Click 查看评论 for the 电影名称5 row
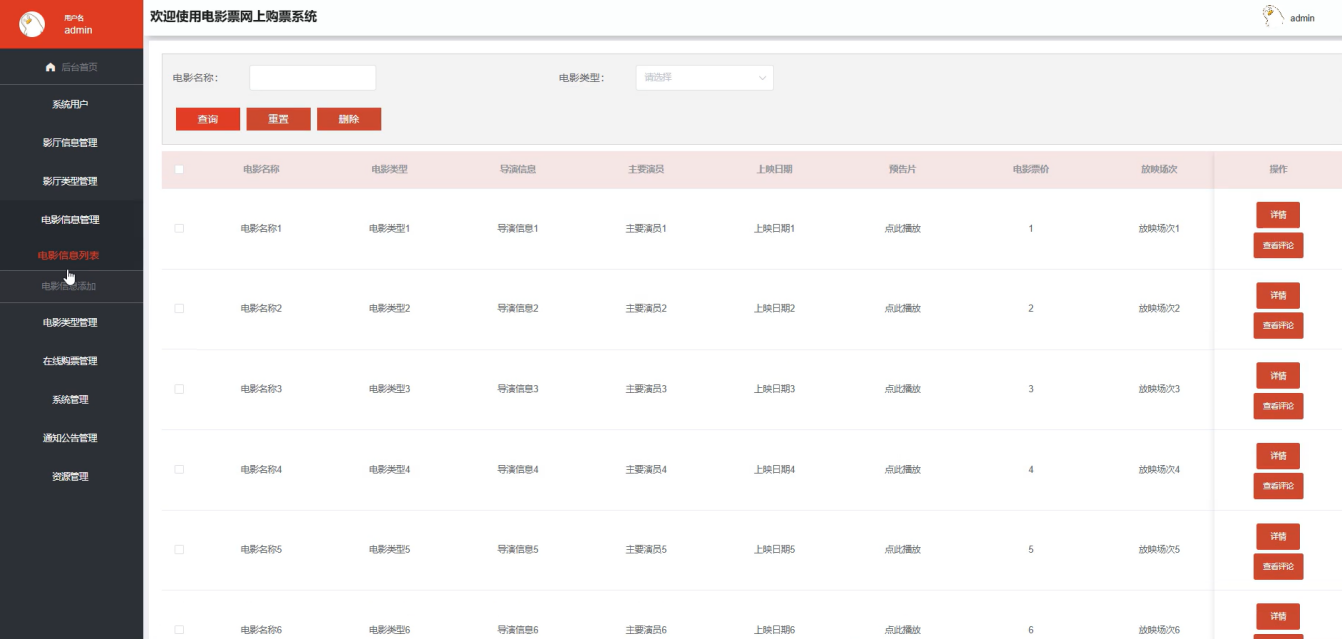This screenshot has height=639, width=1342. click(x=1278, y=566)
